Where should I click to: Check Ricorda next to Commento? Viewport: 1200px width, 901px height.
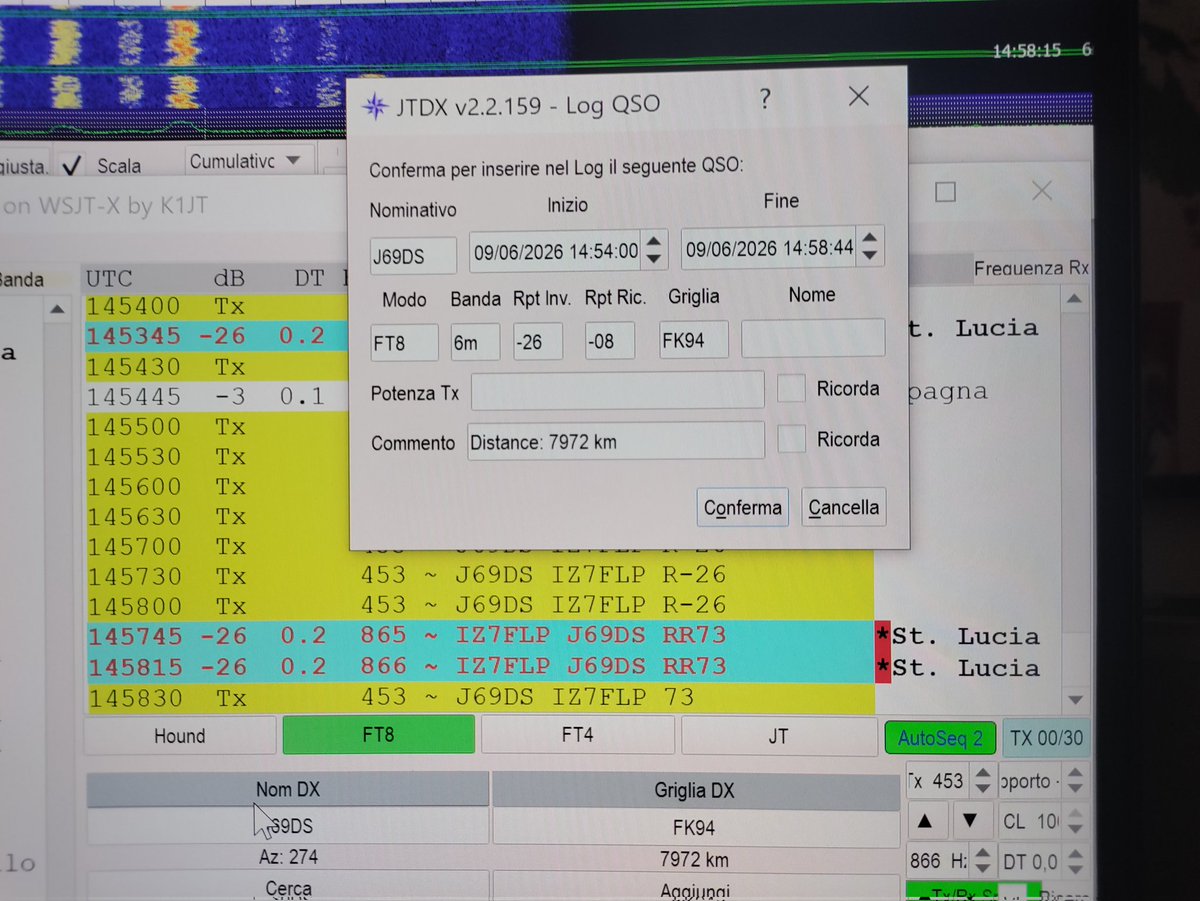792,439
